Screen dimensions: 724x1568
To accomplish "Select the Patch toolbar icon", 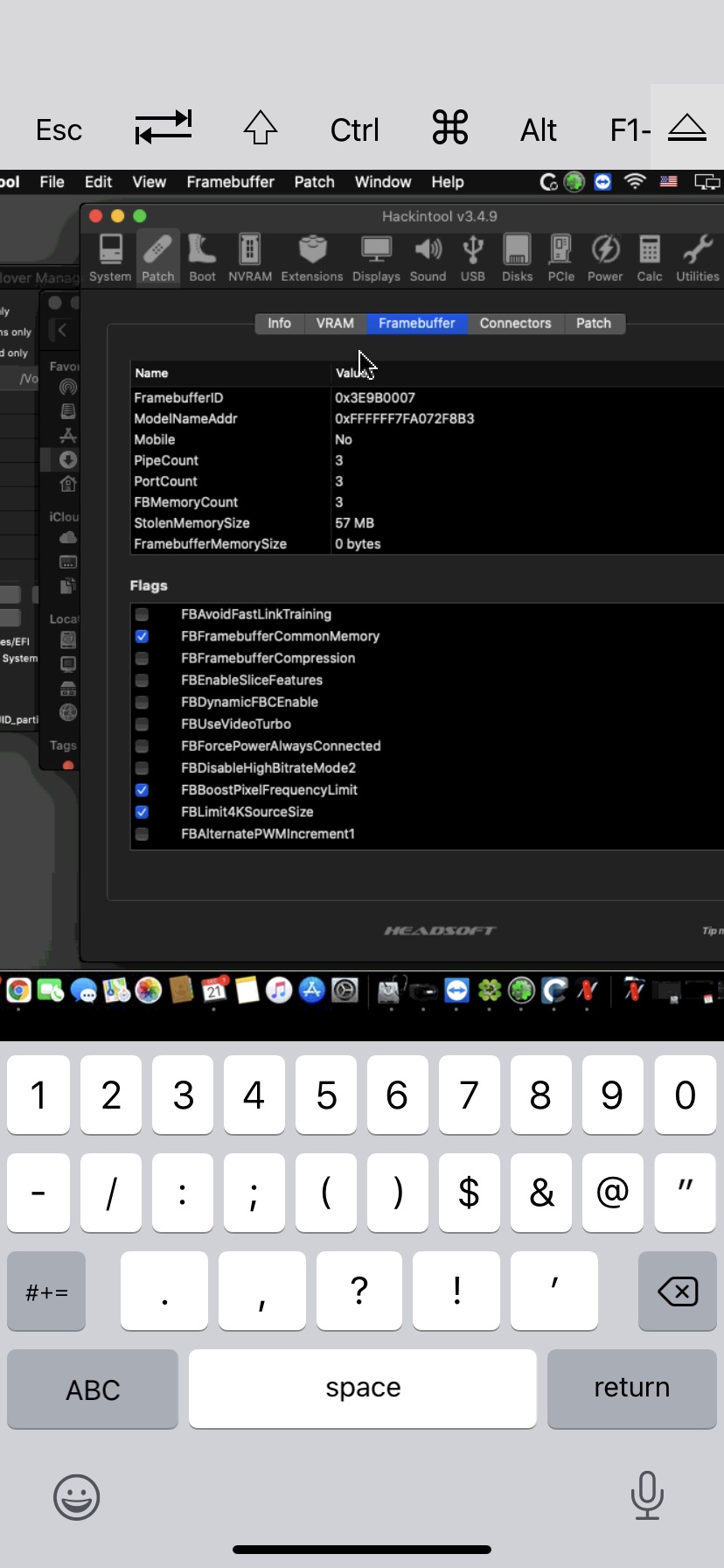I will (158, 258).
